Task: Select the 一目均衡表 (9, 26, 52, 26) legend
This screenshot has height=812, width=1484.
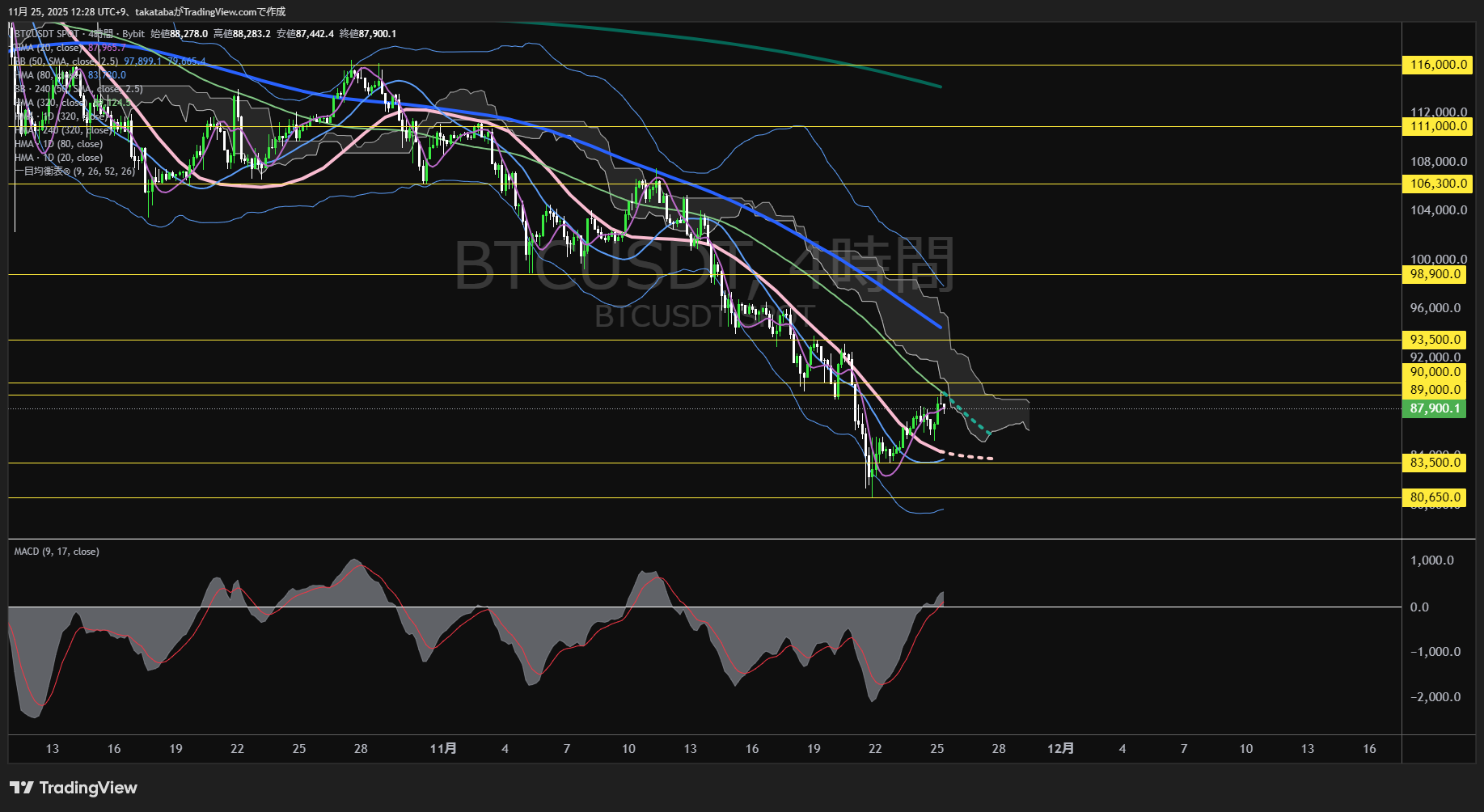Action: pos(73,171)
